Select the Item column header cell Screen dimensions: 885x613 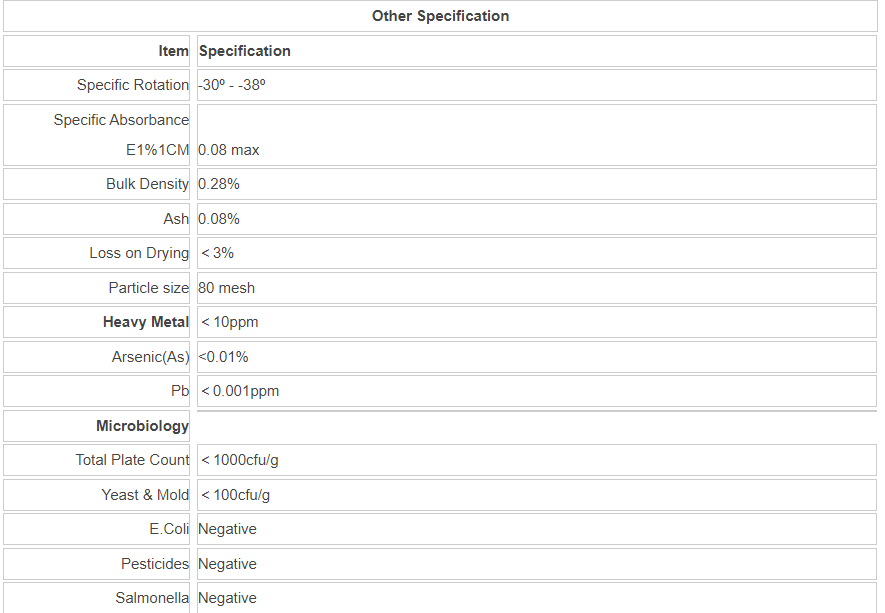pos(173,51)
